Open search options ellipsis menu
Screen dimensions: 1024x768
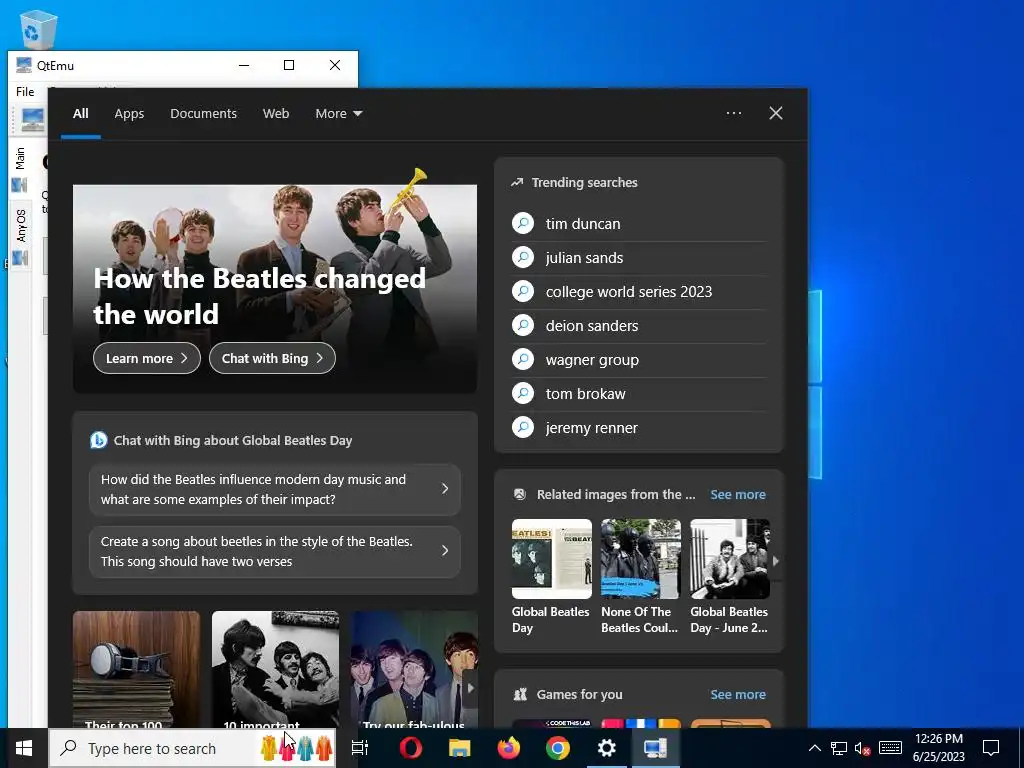[733, 113]
